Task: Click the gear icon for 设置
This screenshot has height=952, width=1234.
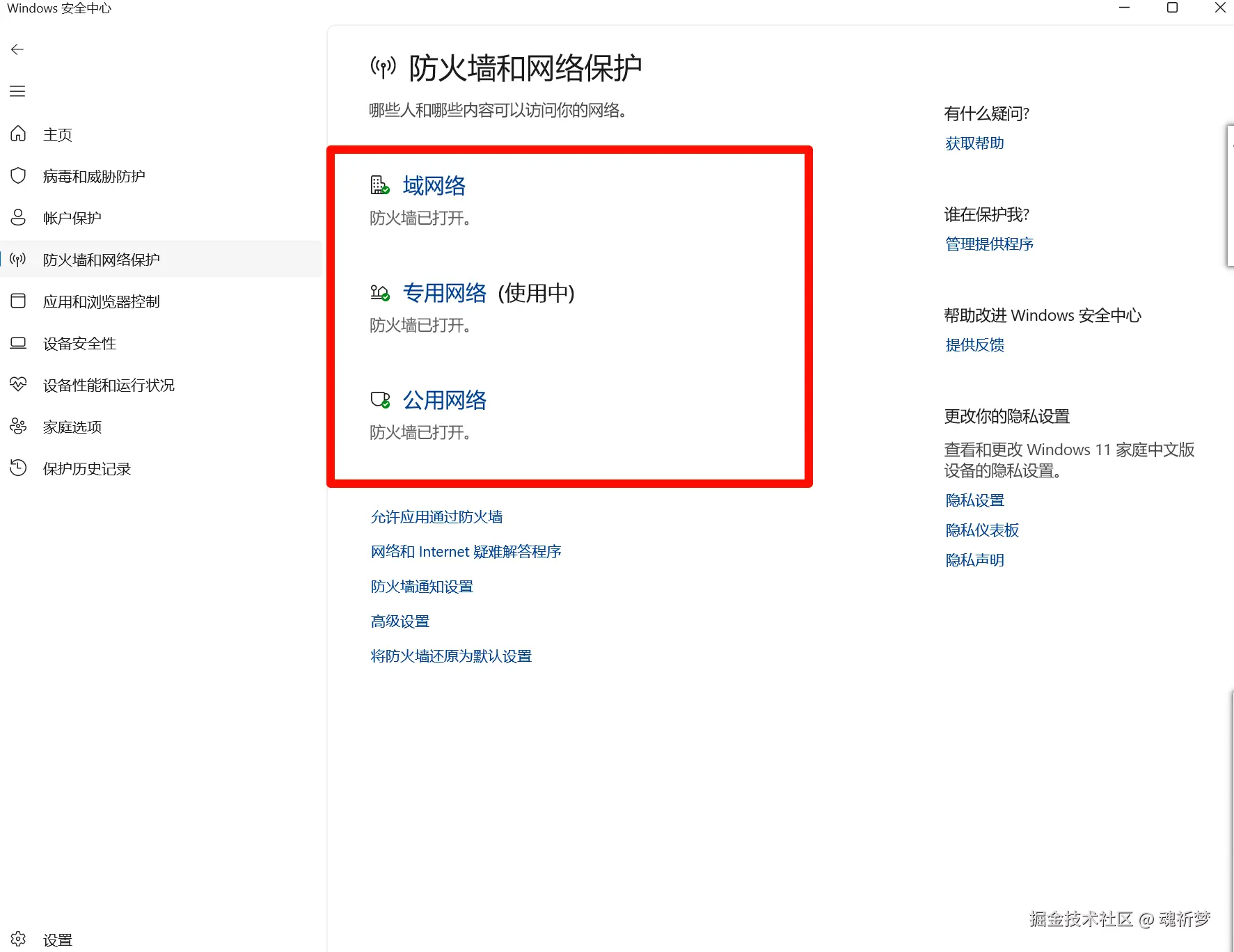Action: pyautogui.click(x=18, y=939)
